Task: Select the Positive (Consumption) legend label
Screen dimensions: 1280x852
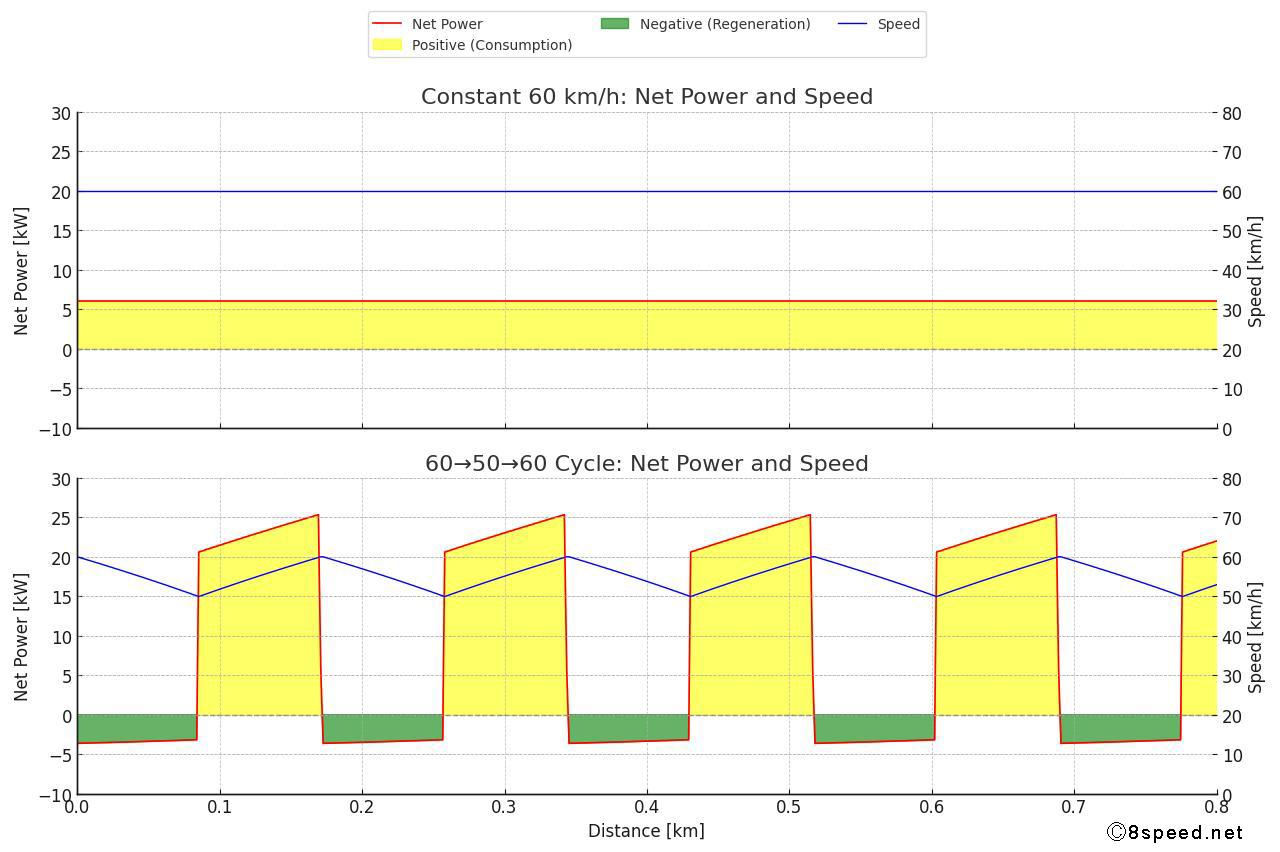Action: [x=492, y=45]
